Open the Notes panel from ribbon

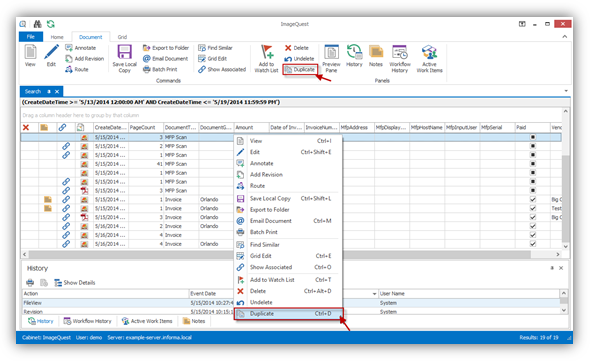pos(376,56)
